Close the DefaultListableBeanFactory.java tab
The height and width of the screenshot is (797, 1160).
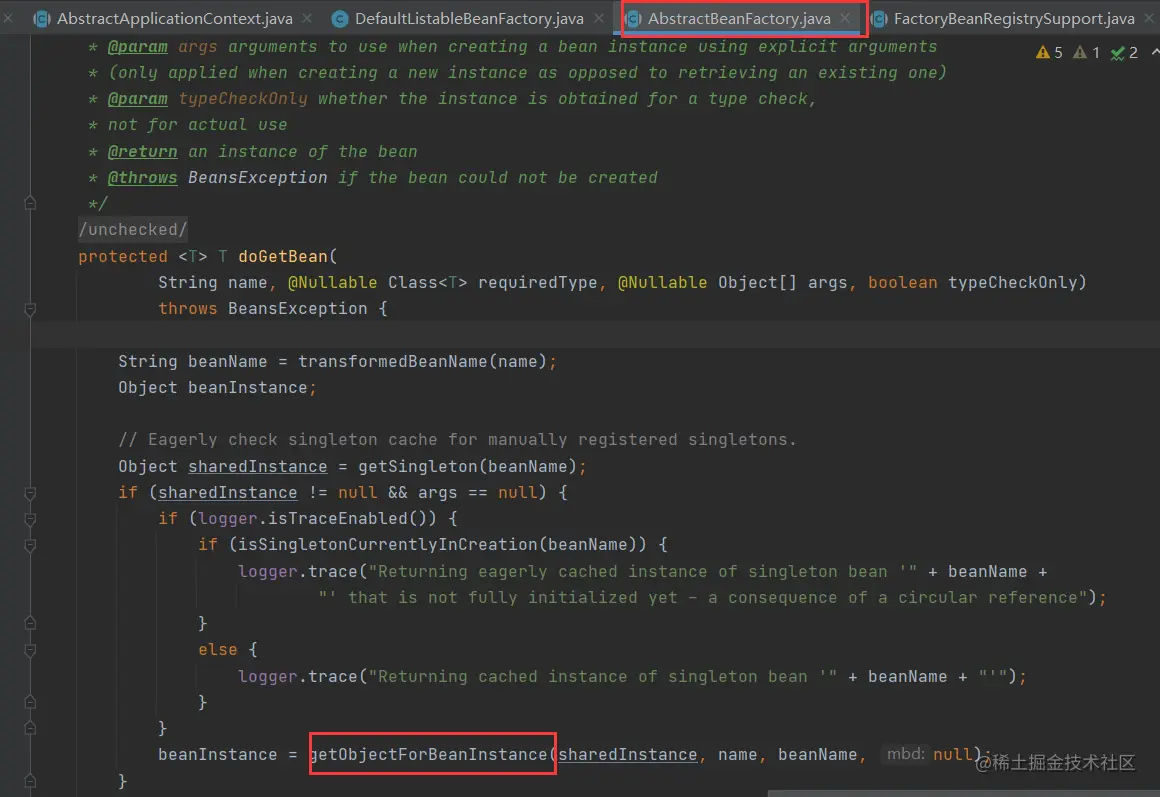598,18
